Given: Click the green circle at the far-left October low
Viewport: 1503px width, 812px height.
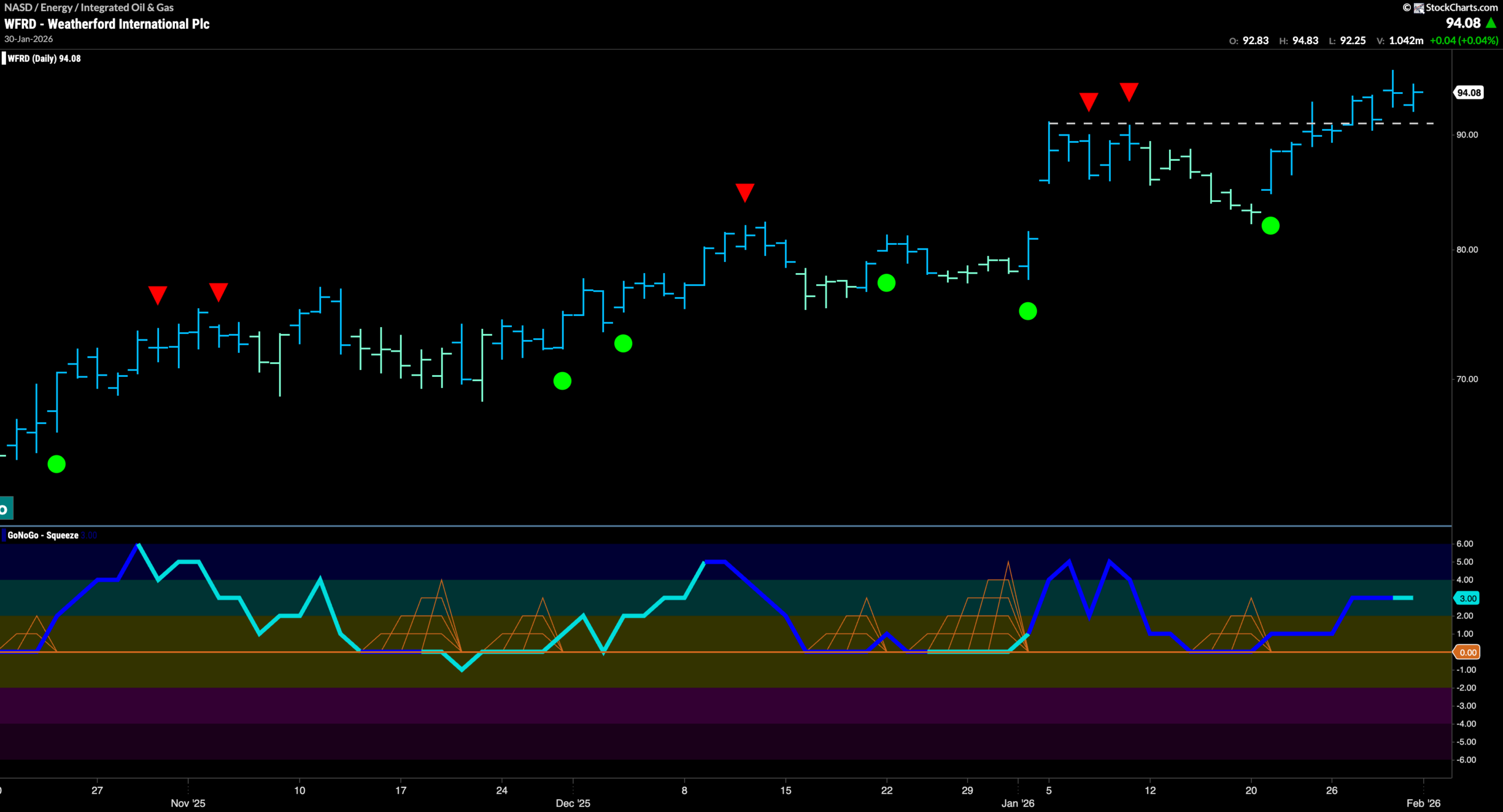Looking at the screenshot, I should [x=56, y=464].
